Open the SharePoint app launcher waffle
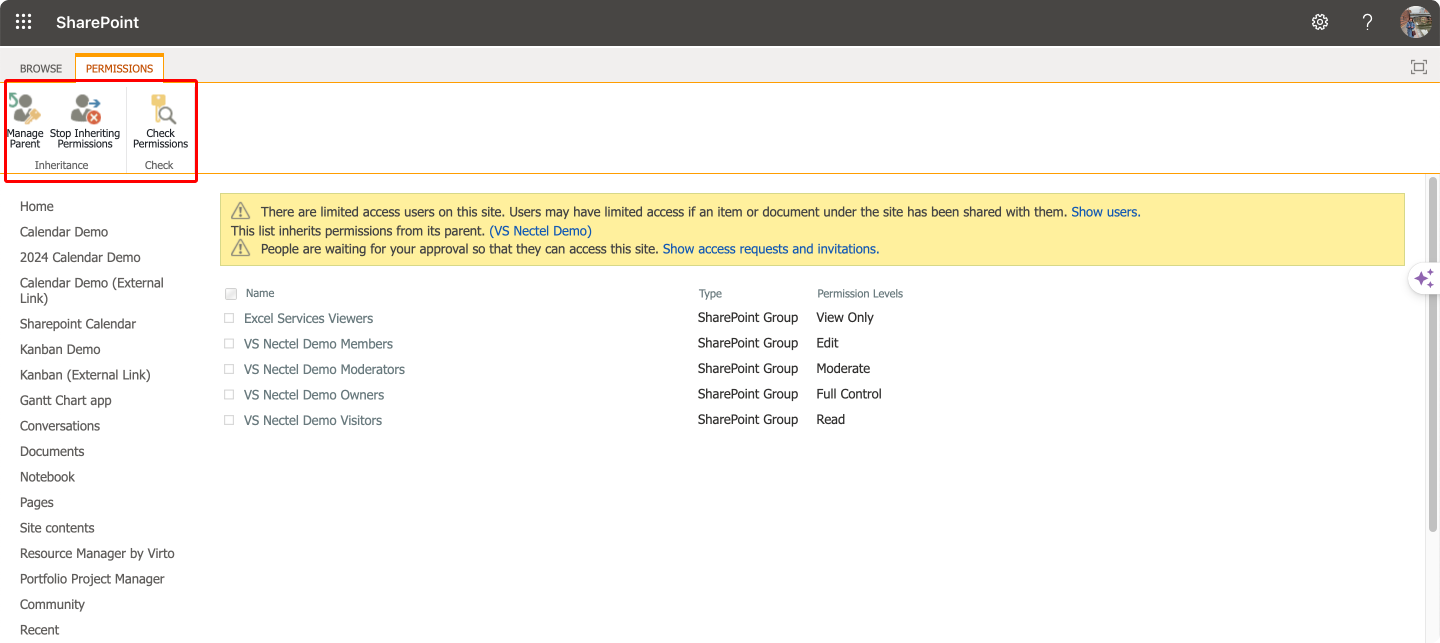 click(x=23, y=22)
